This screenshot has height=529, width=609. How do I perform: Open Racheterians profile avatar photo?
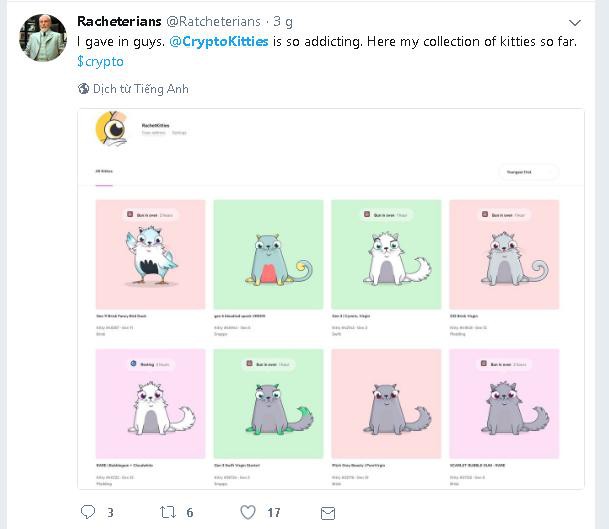[43, 38]
